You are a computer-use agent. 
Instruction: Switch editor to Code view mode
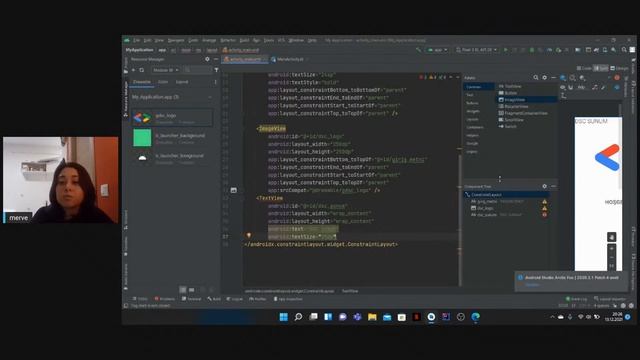point(584,68)
